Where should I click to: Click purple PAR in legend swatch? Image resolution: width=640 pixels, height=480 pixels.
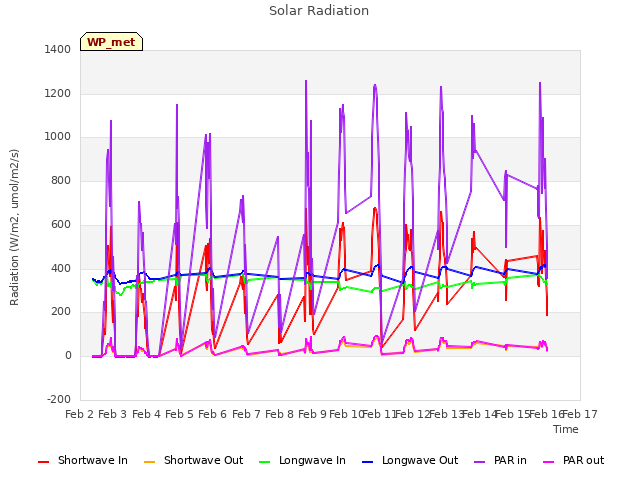(480, 462)
